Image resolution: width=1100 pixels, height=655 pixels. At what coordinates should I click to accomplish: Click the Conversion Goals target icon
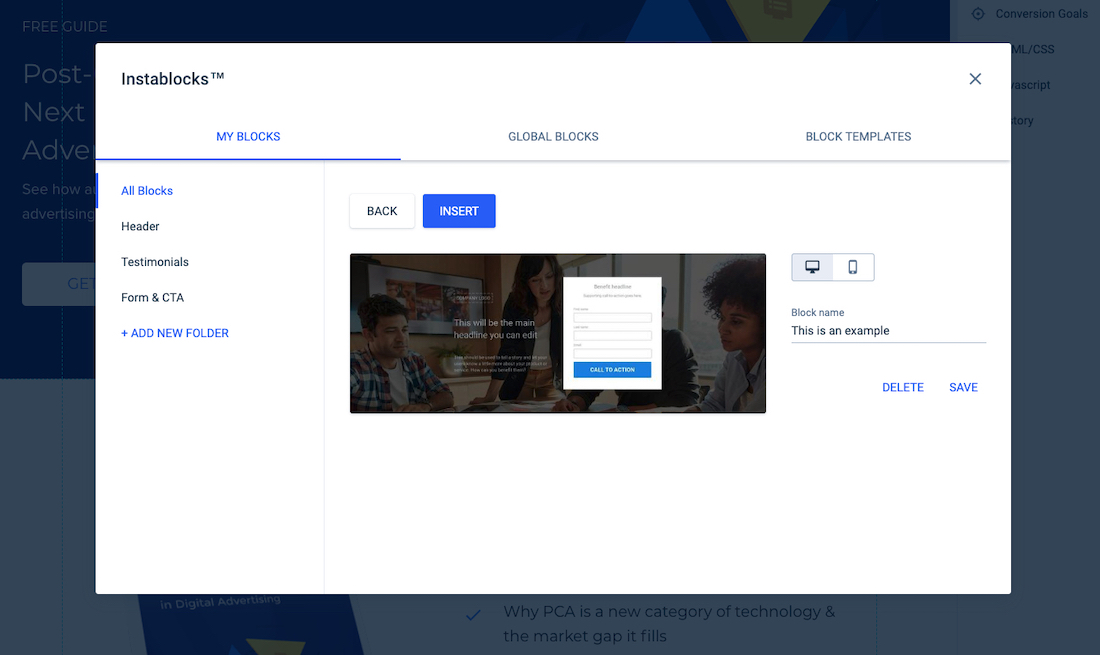(x=978, y=13)
